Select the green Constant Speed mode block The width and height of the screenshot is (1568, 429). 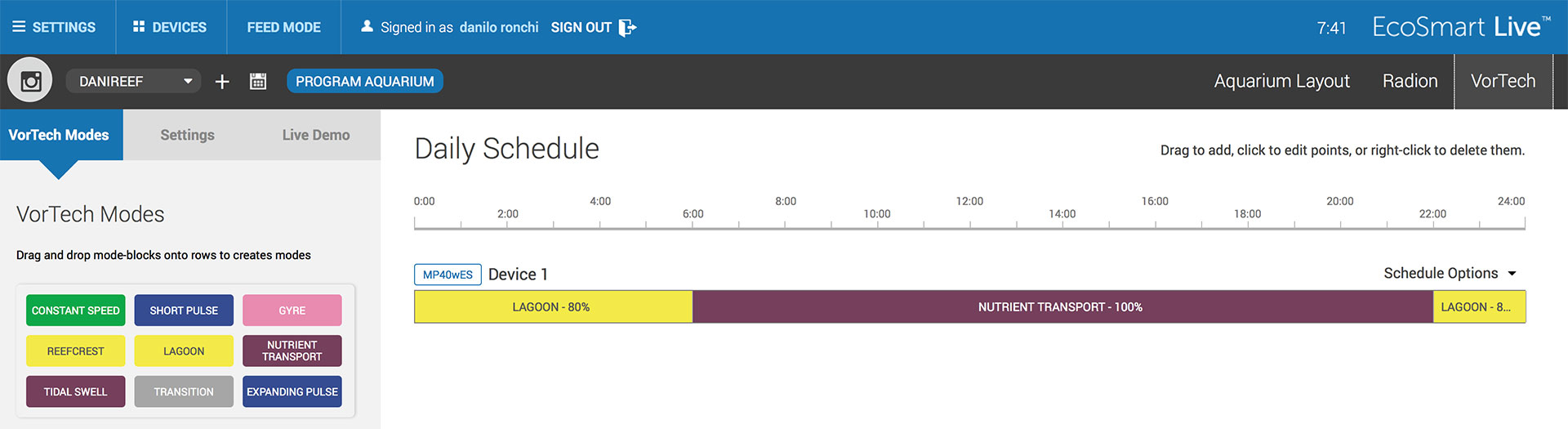pos(75,311)
